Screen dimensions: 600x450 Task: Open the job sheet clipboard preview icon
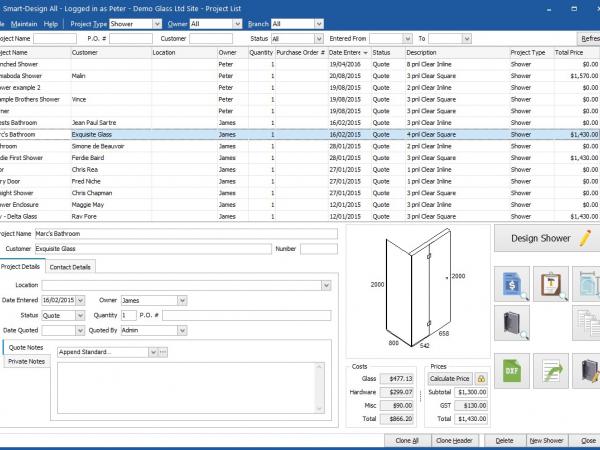pos(551,284)
